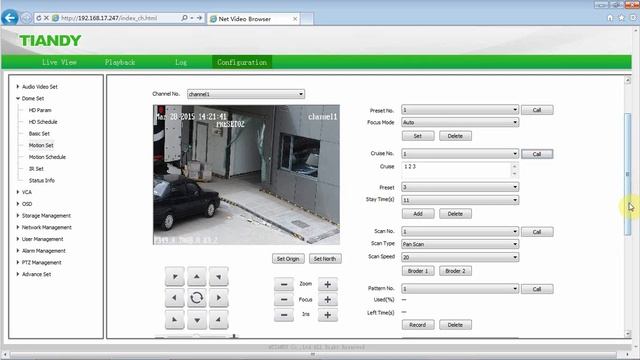640x360 pixels.
Task: Select HD Schedule under Dome Set
Action: (x=43, y=122)
